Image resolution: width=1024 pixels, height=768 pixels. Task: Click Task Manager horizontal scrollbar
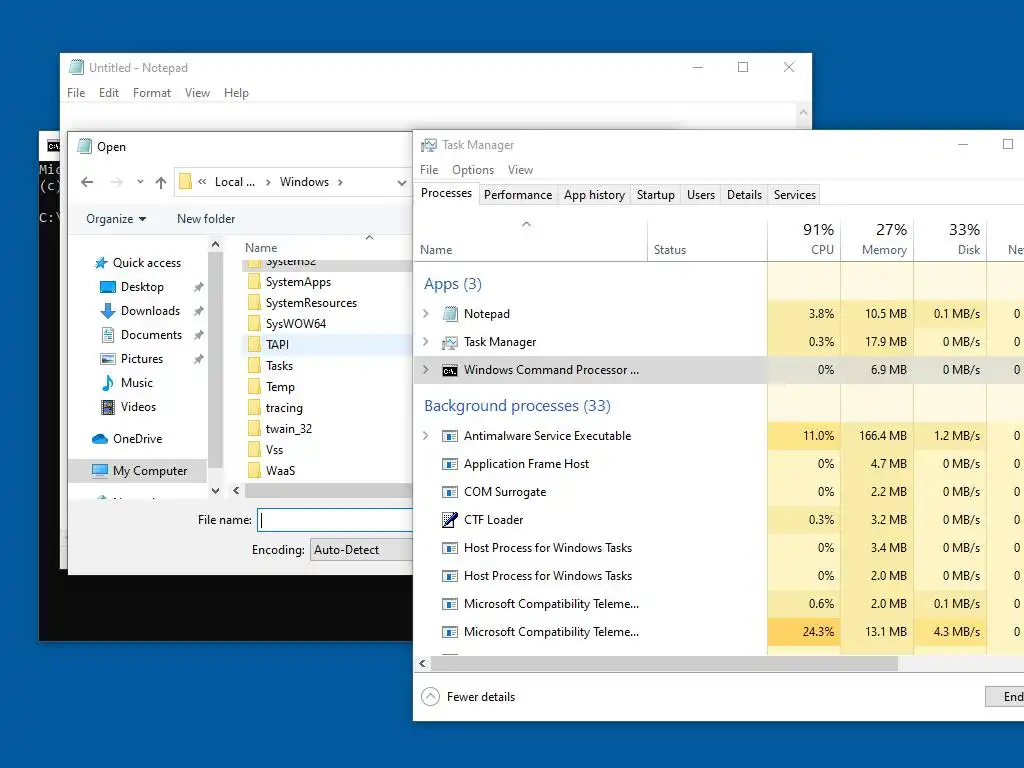664,664
